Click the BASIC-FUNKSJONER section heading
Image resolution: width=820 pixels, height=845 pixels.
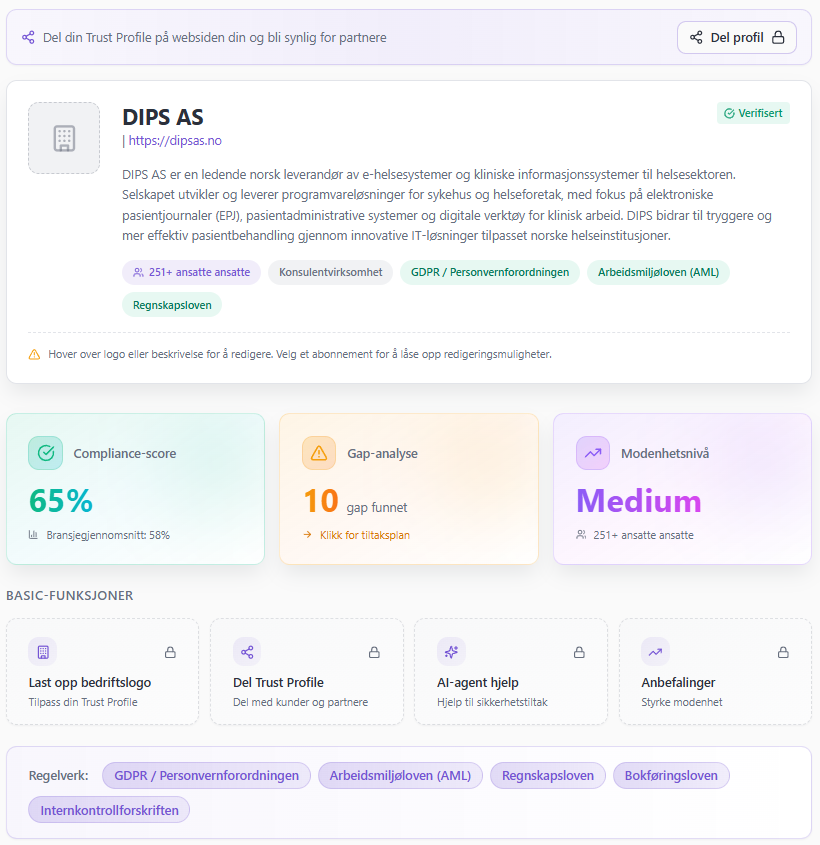[x=70, y=595]
